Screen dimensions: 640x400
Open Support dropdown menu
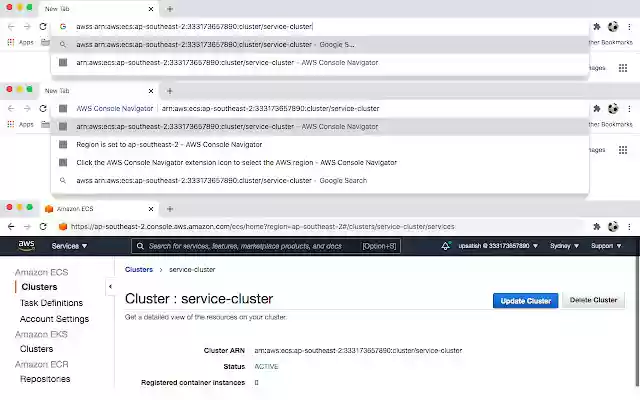click(606, 246)
